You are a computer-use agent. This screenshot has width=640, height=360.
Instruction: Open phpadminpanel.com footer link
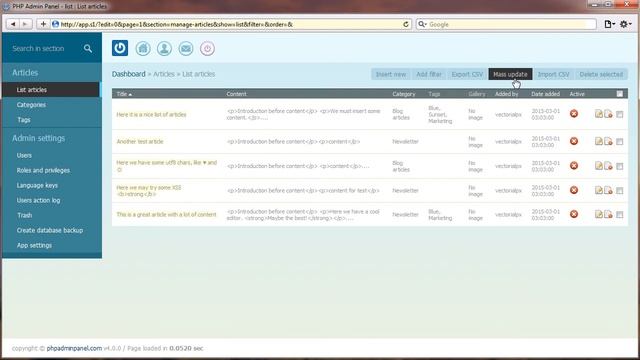point(74,348)
